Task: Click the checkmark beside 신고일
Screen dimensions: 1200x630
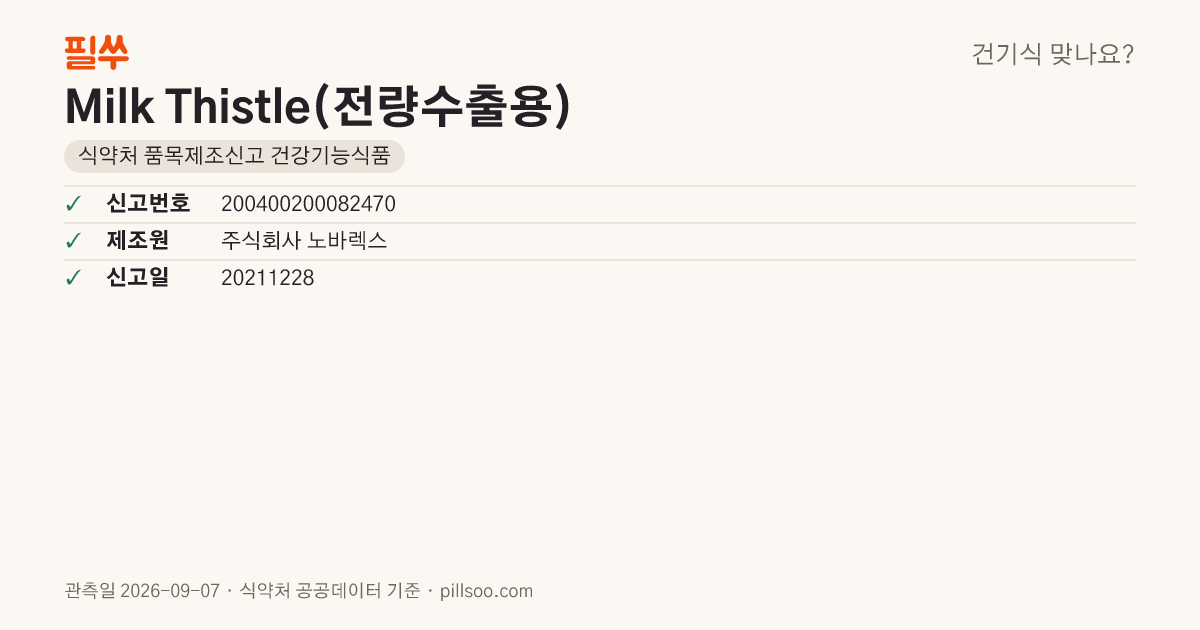Action: coord(73,278)
